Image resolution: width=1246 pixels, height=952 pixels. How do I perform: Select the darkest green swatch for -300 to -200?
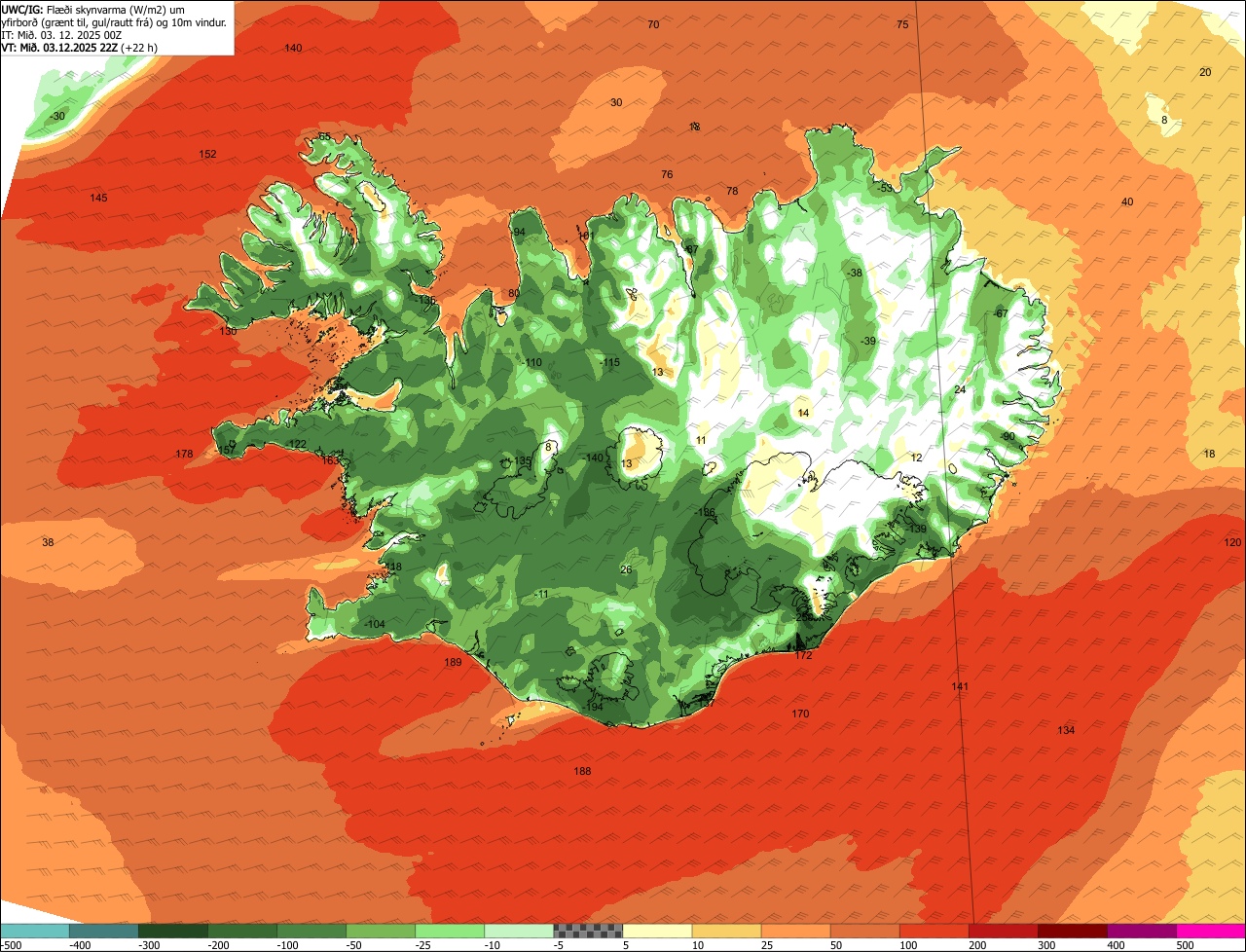pyautogui.click(x=172, y=931)
